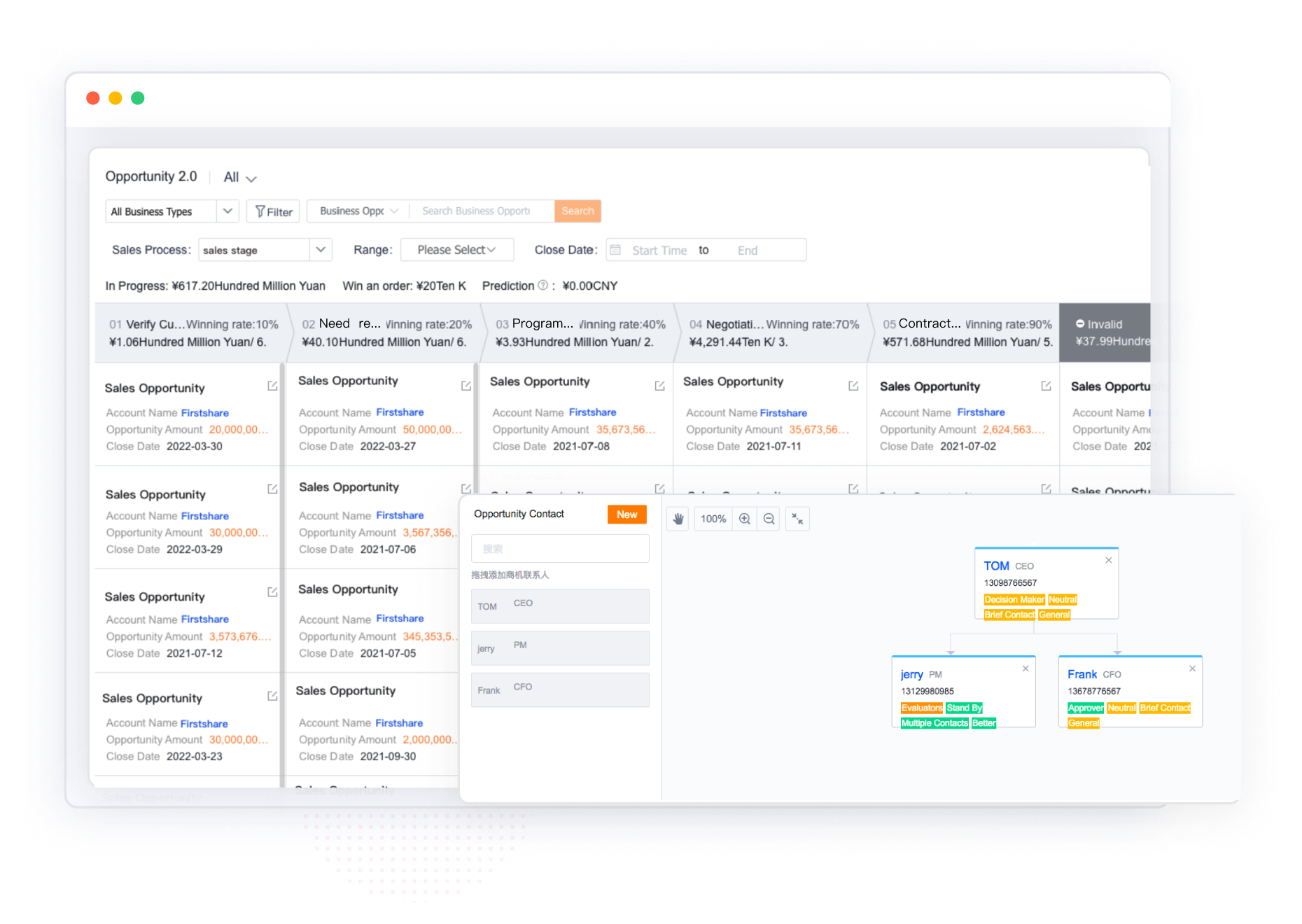Click the contact search input field

559,548
